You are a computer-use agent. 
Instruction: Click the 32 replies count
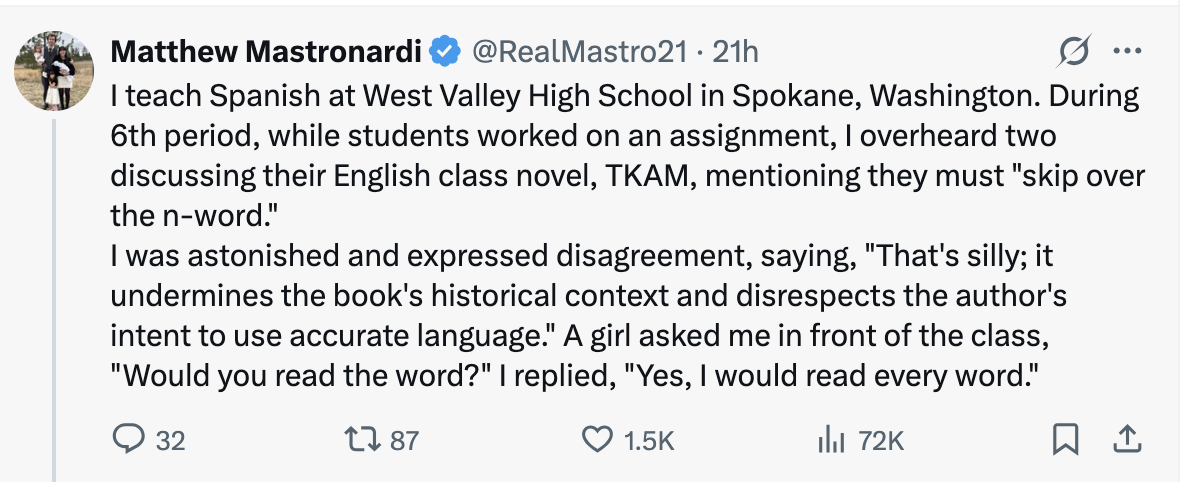[171, 440]
